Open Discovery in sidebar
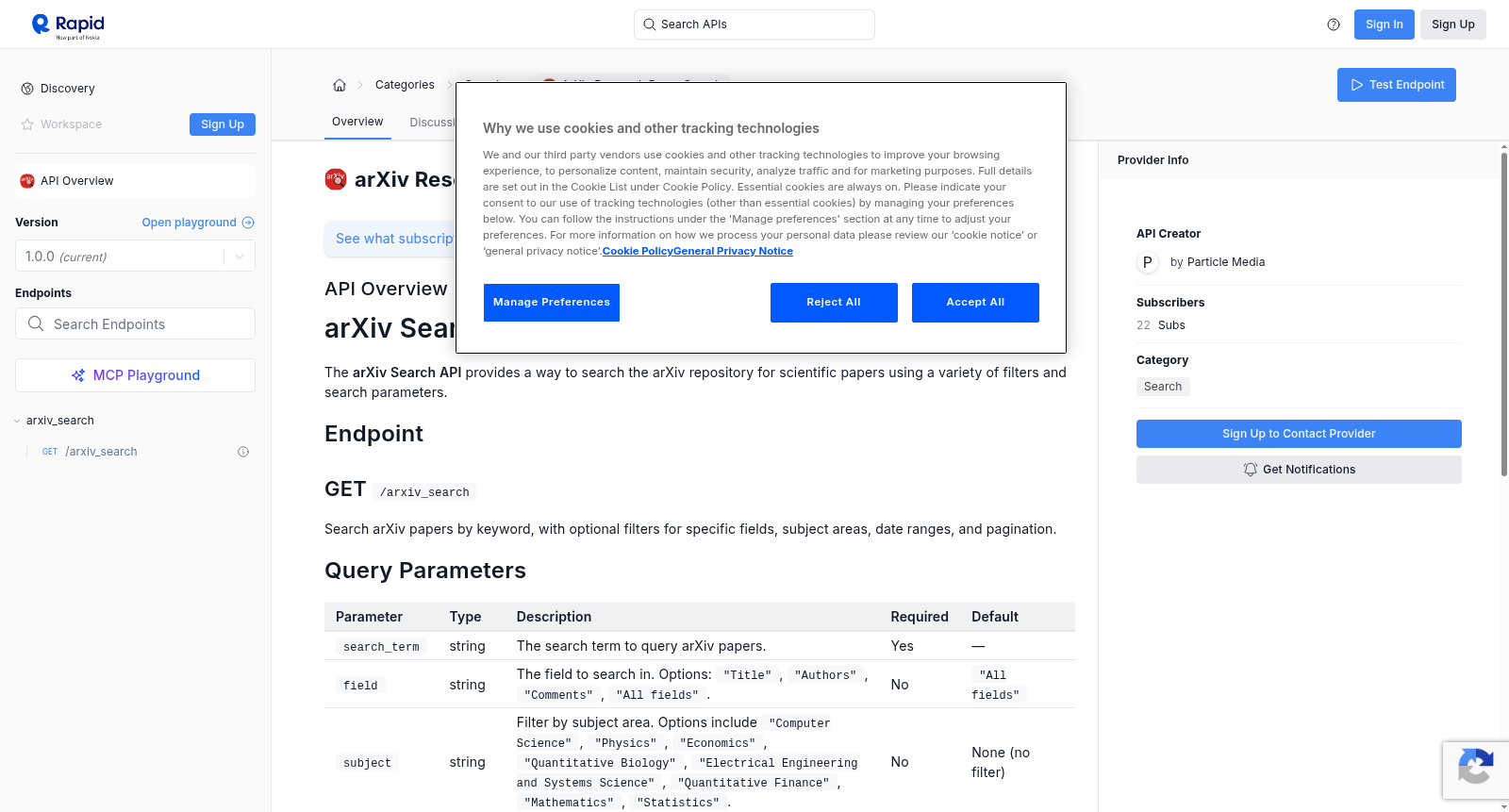The image size is (1509, 812). 68,89
